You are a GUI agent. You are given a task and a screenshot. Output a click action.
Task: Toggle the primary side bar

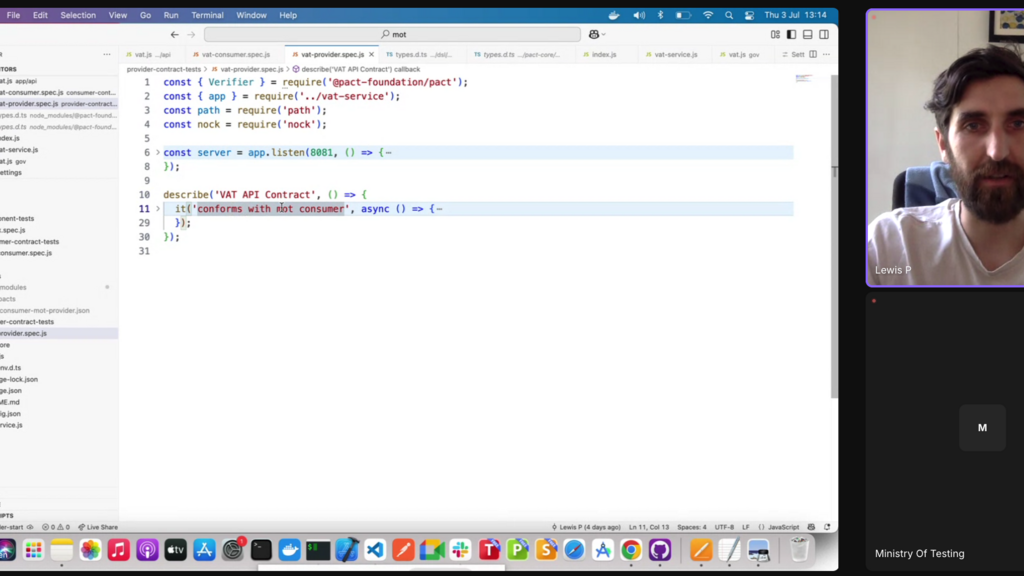click(792, 35)
